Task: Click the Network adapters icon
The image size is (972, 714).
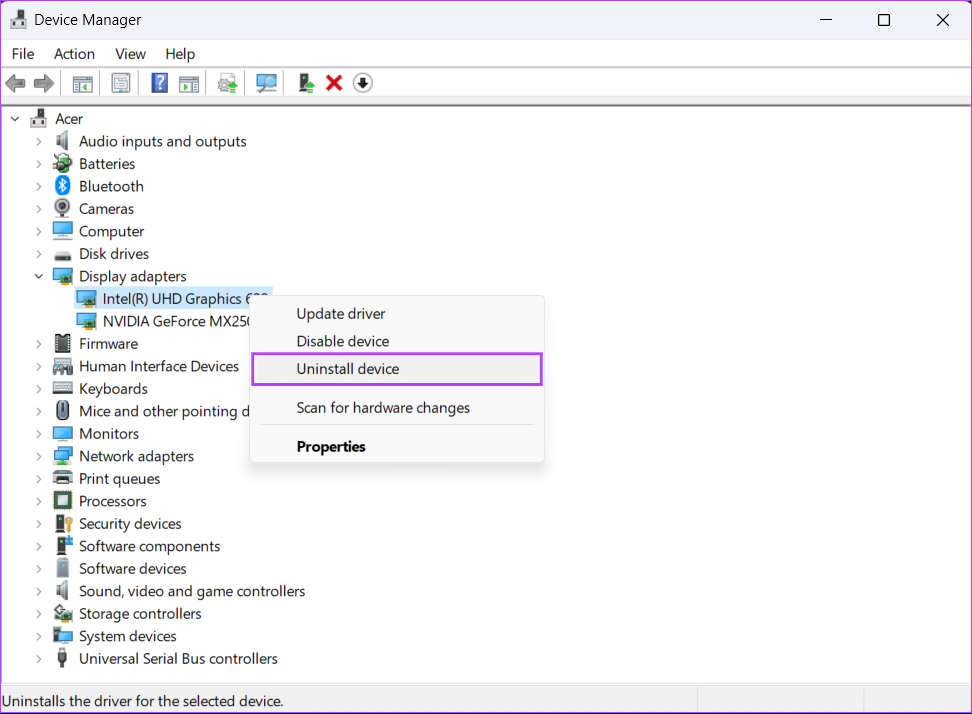Action: (63, 456)
